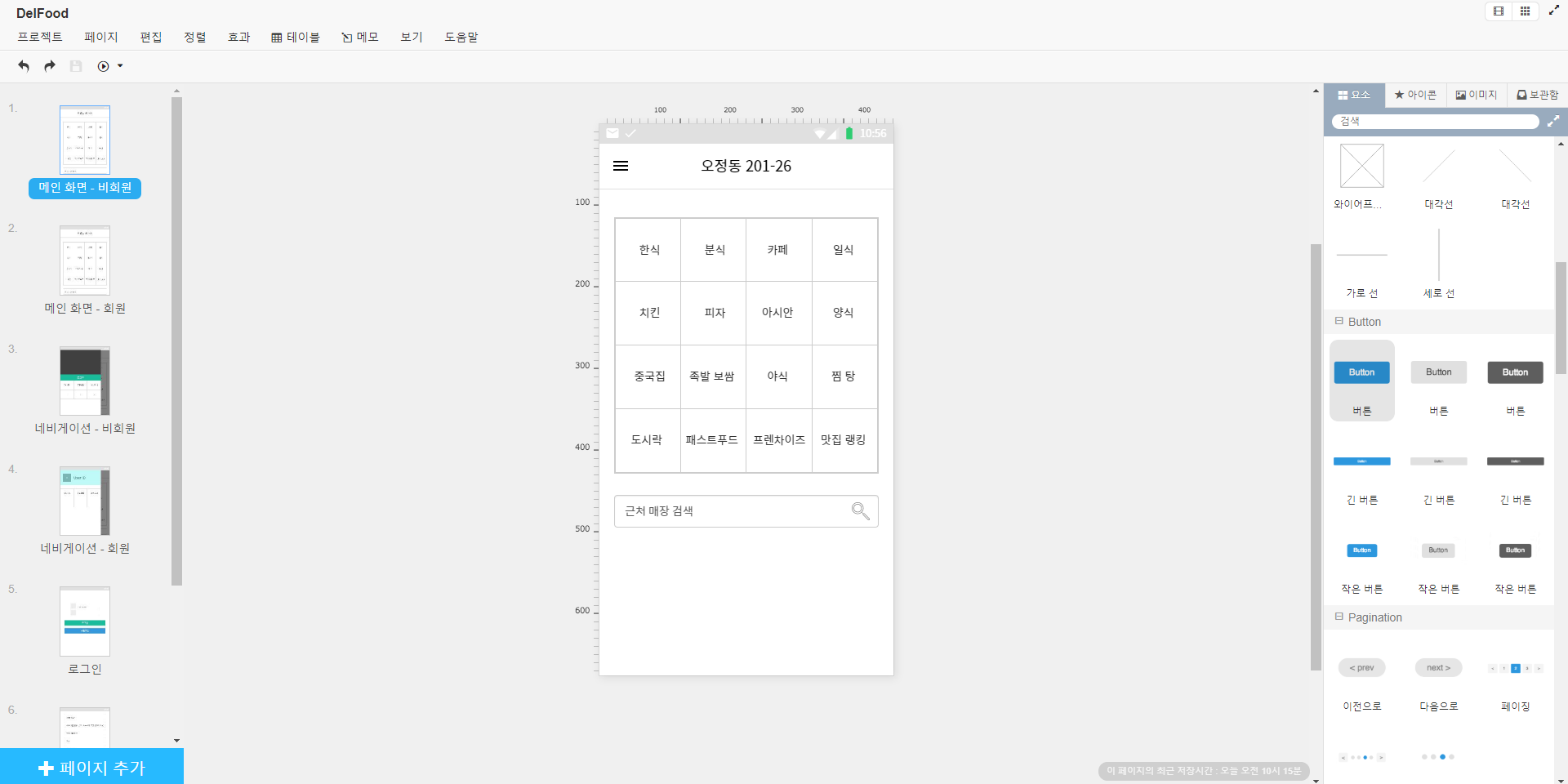Image resolution: width=1568 pixels, height=784 pixels.
Task: Click the battery icon in the status bar
Action: coord(849,133)
